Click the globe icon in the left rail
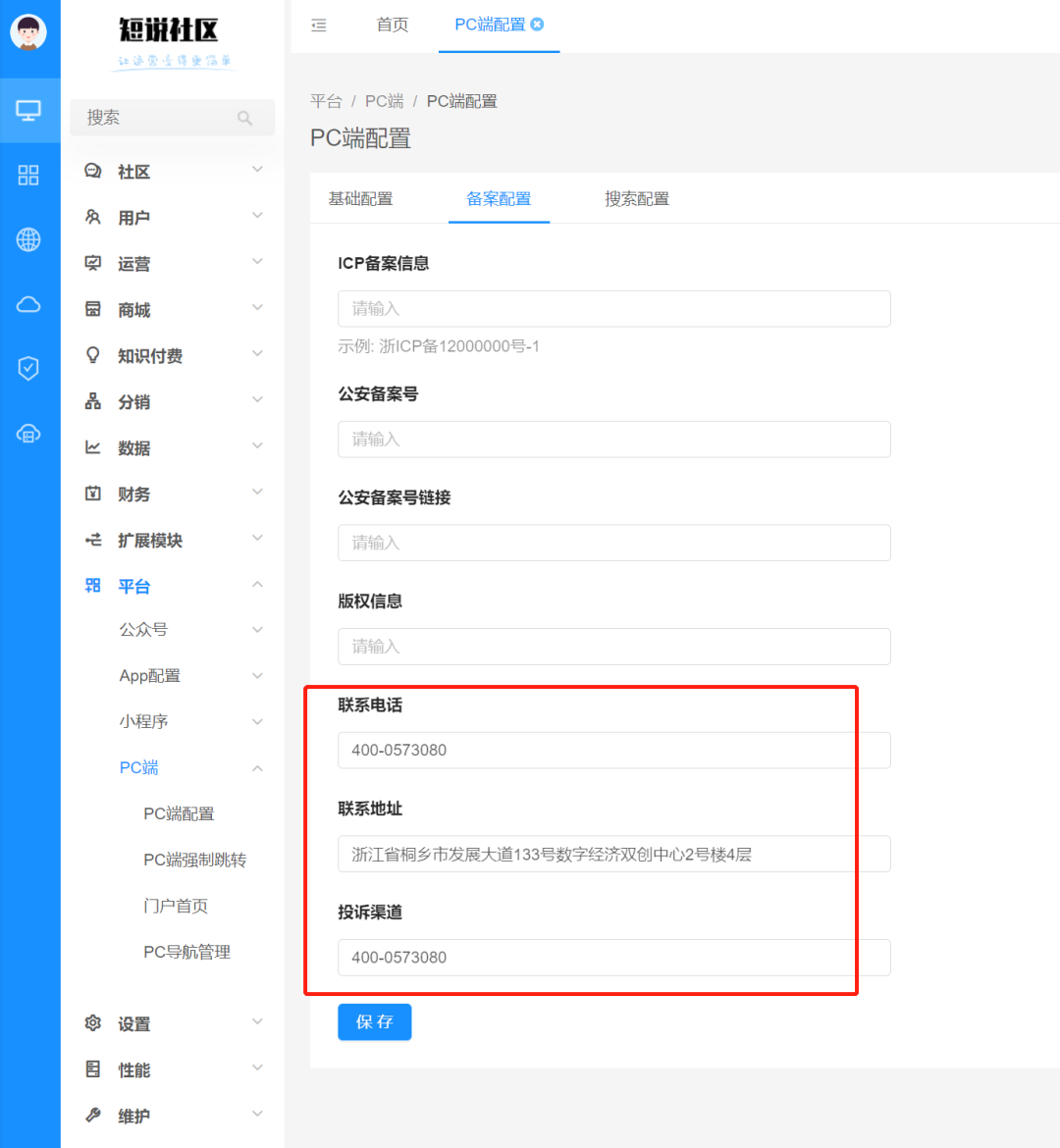 [28, 238]
